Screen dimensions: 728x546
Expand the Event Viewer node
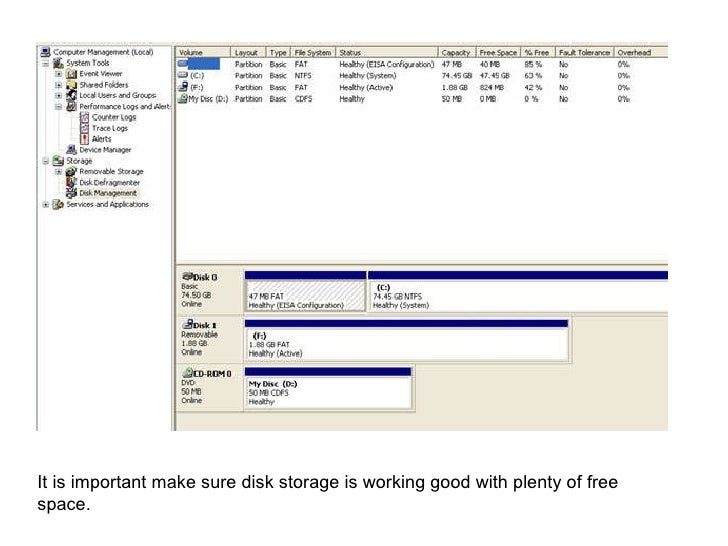[x=58, y=74]
